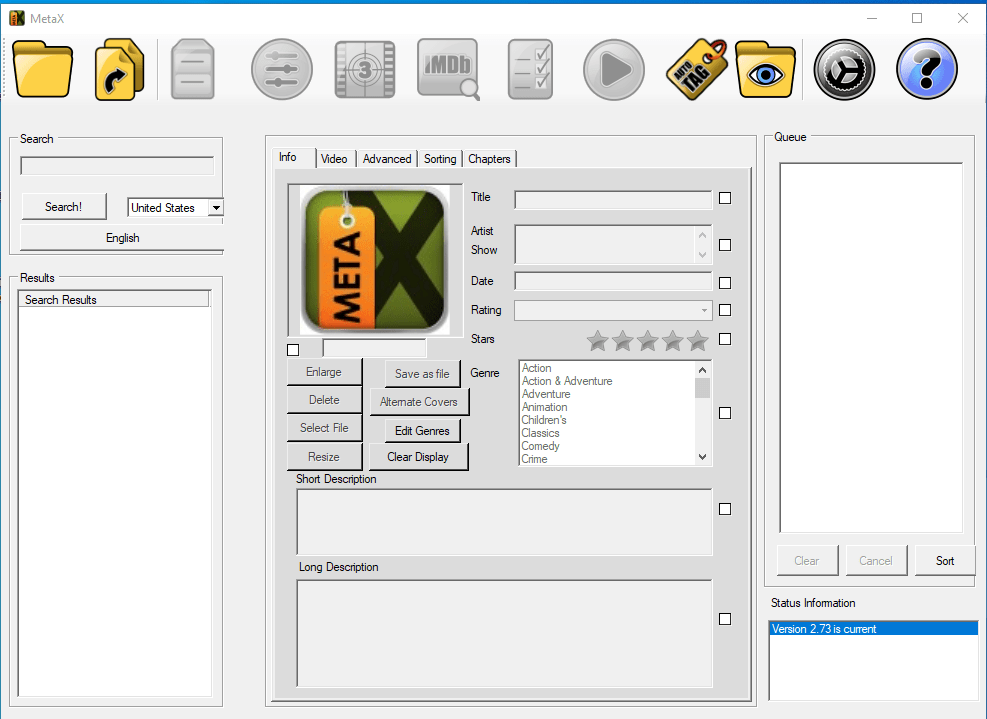The image size is (987, 719).
Task: Click the Search Results column header
Action: click(x=114, y=299)
